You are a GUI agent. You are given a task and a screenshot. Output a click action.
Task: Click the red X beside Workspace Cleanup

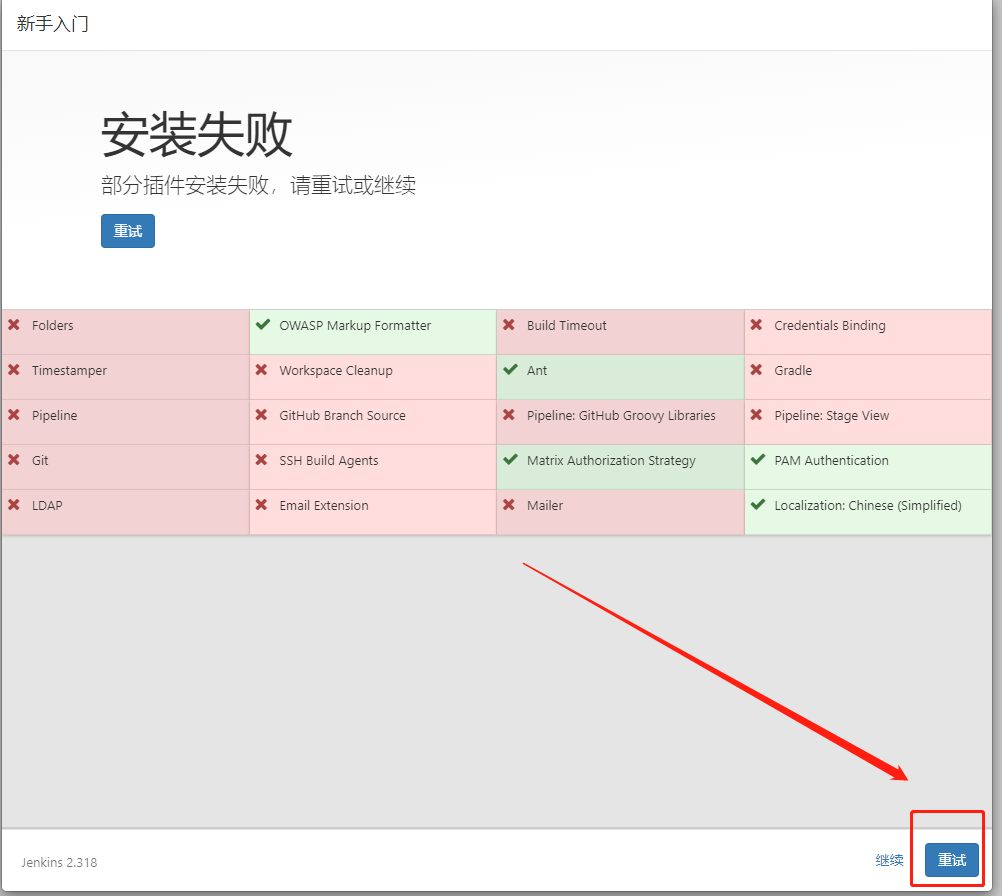coord(261,370)
